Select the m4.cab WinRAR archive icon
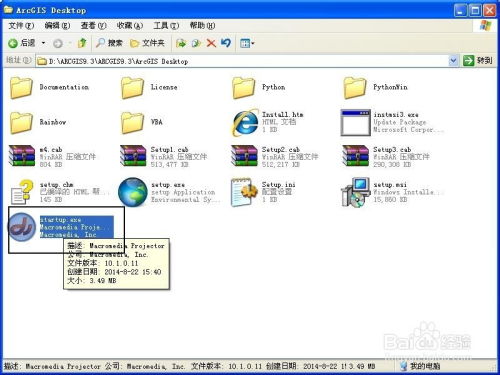The height and width of the screenshot is (375, 500). coord(22,156)
